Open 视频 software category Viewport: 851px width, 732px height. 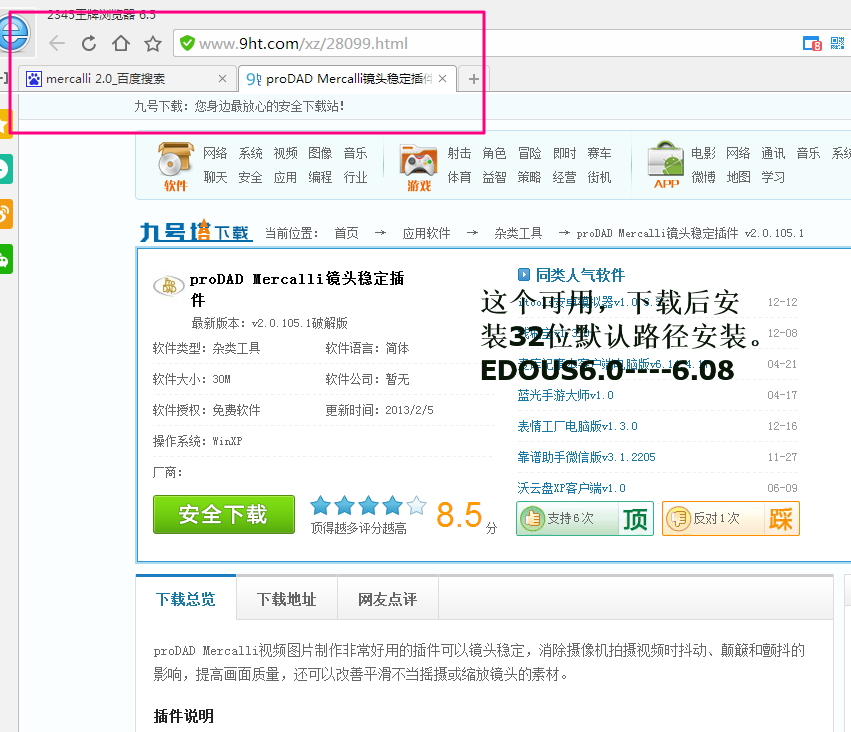pos(285,154)
